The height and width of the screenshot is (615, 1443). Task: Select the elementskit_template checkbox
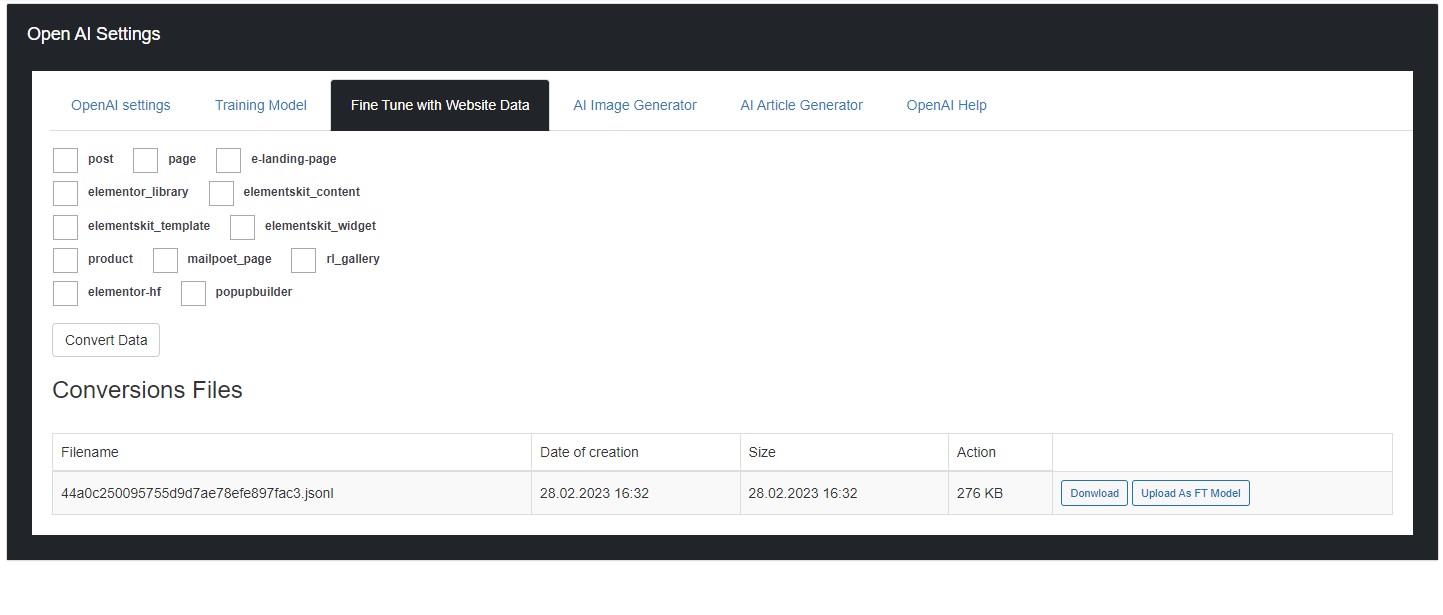(x=65, y=227)
